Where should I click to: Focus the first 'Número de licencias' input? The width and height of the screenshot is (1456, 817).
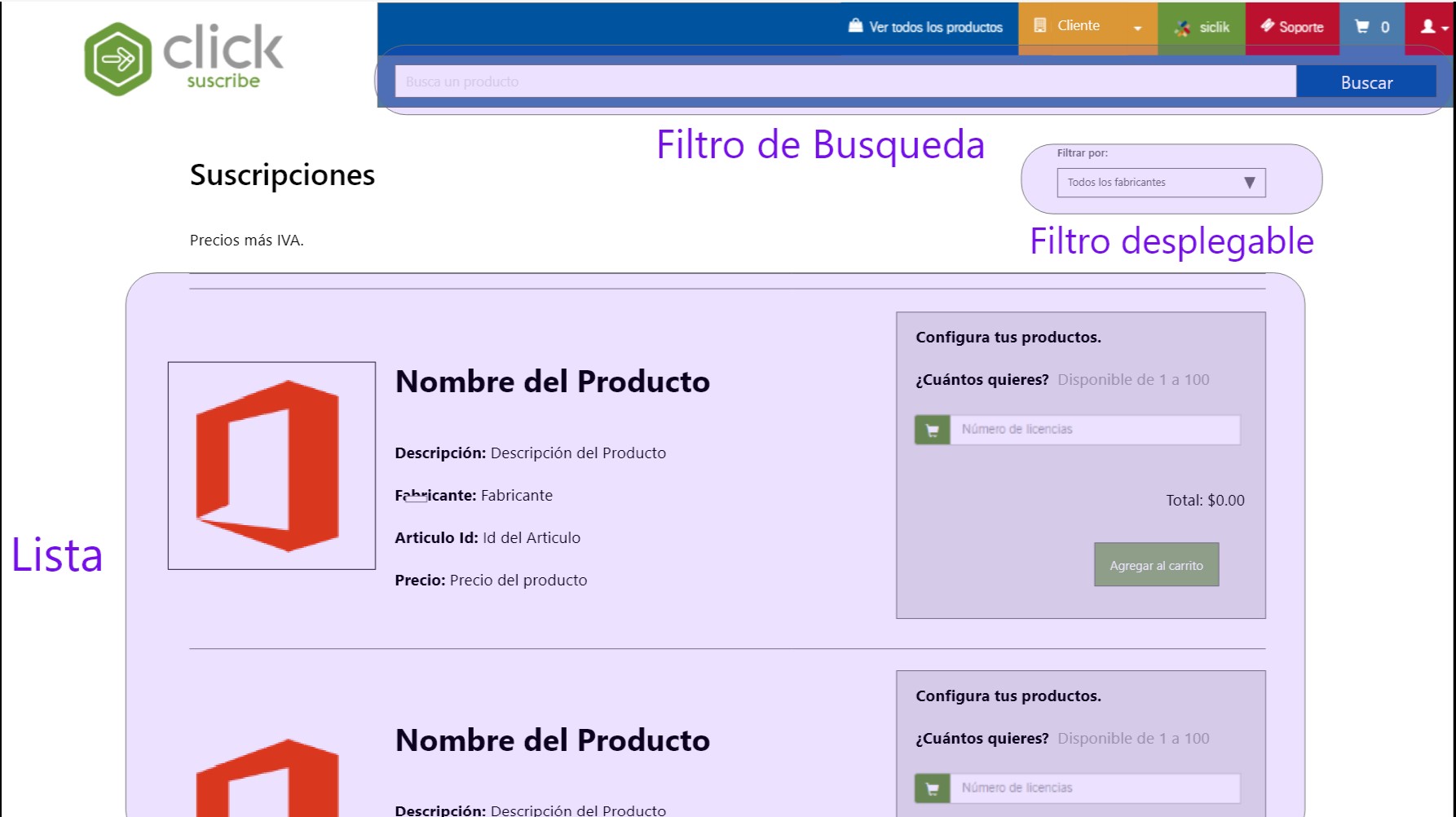click(1096, 430)
